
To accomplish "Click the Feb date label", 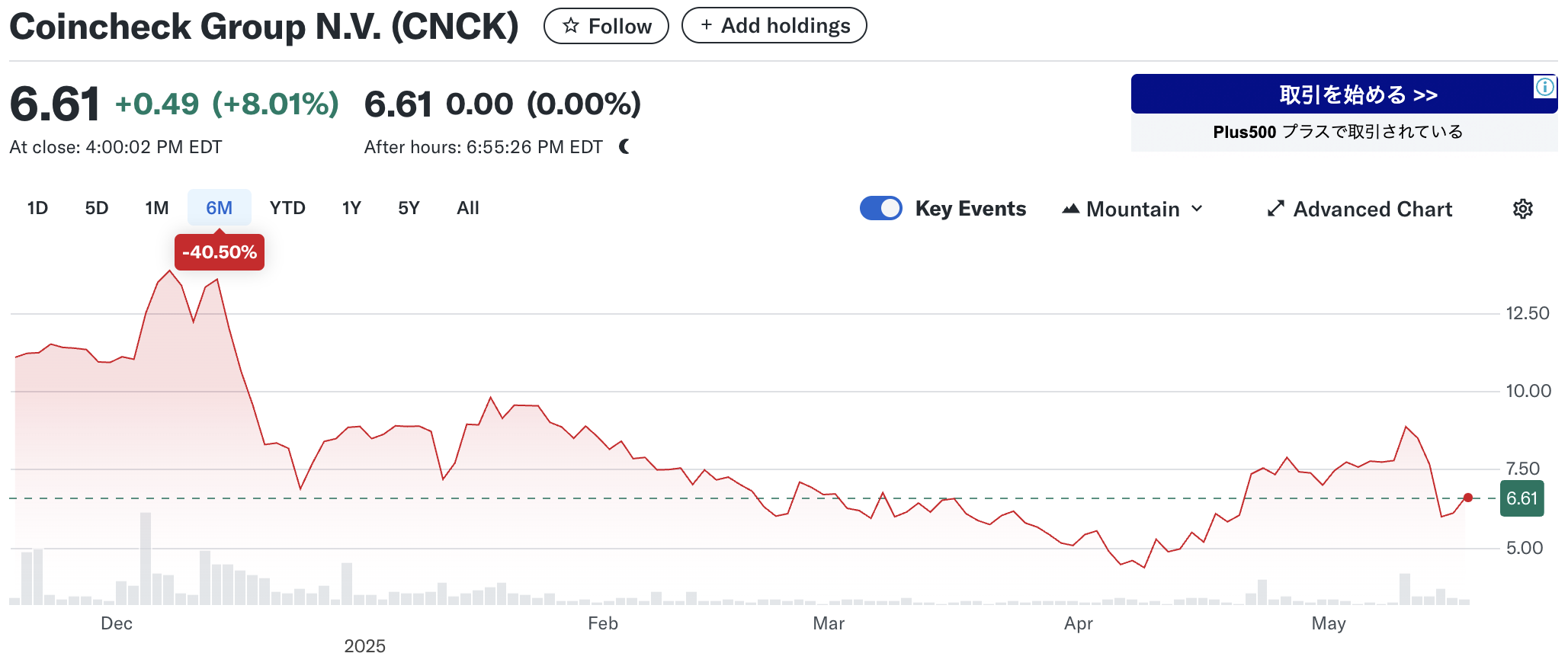I will pos(602,623).
